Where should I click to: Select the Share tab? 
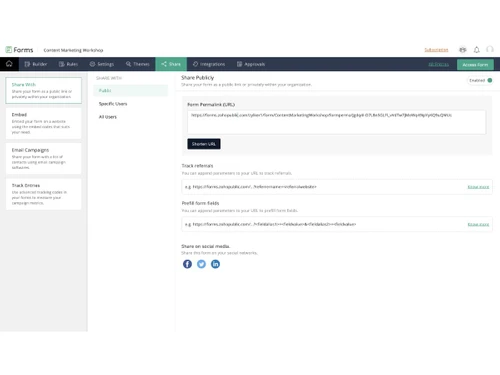pyautogui.click(x=171, y=64)
